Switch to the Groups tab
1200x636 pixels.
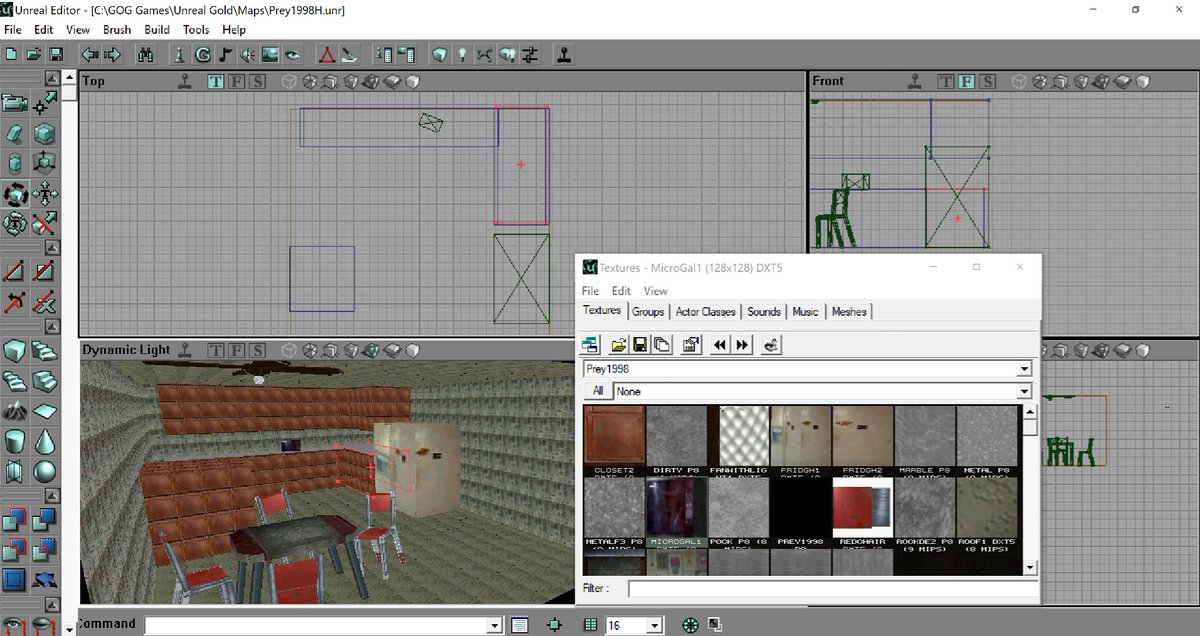[648, 312]
